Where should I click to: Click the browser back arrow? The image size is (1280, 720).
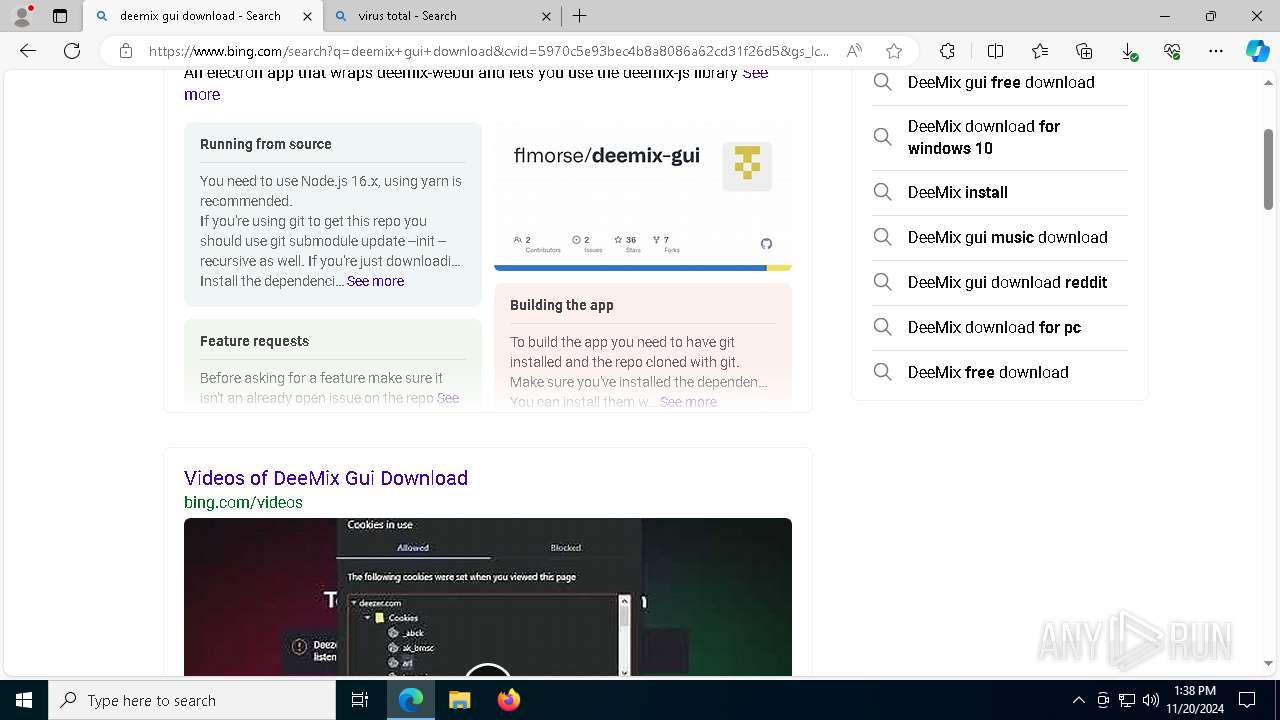pyautogui.click(x=28, y=51)
